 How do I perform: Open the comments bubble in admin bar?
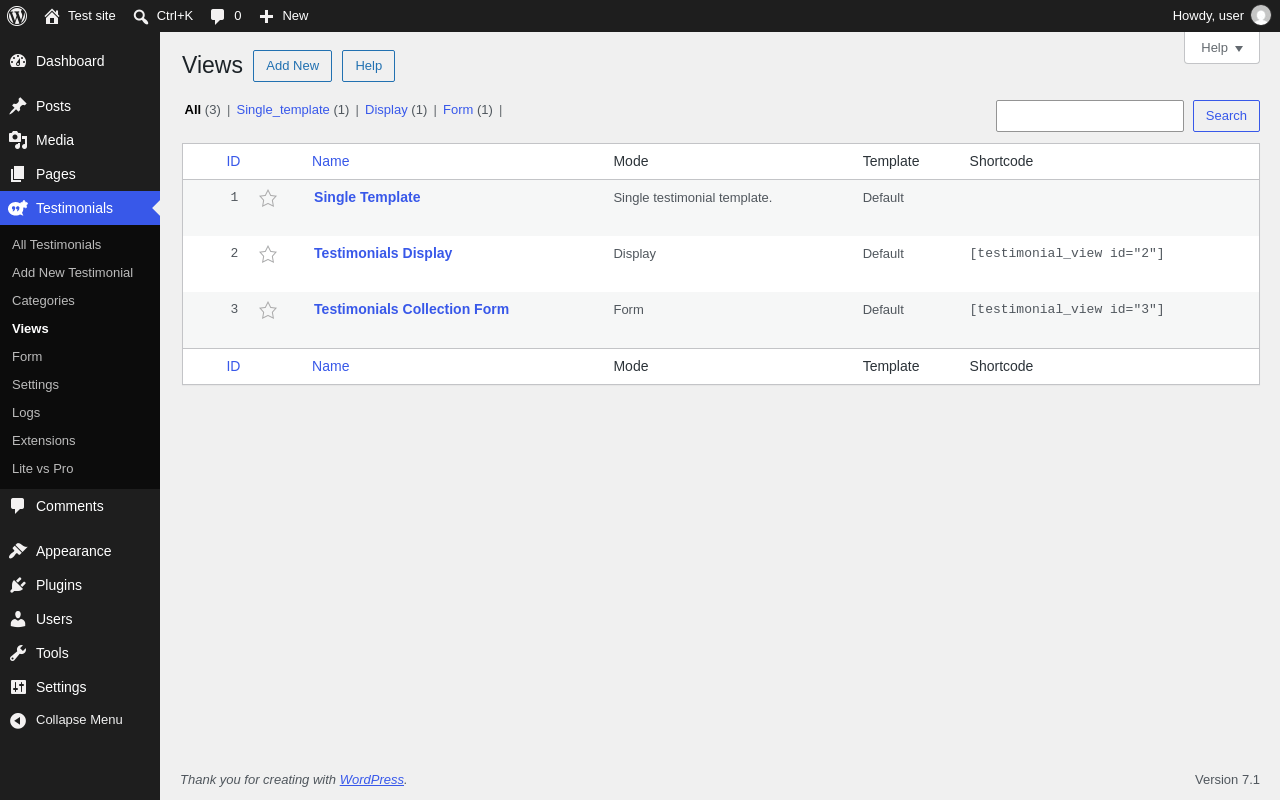point(217,16)
